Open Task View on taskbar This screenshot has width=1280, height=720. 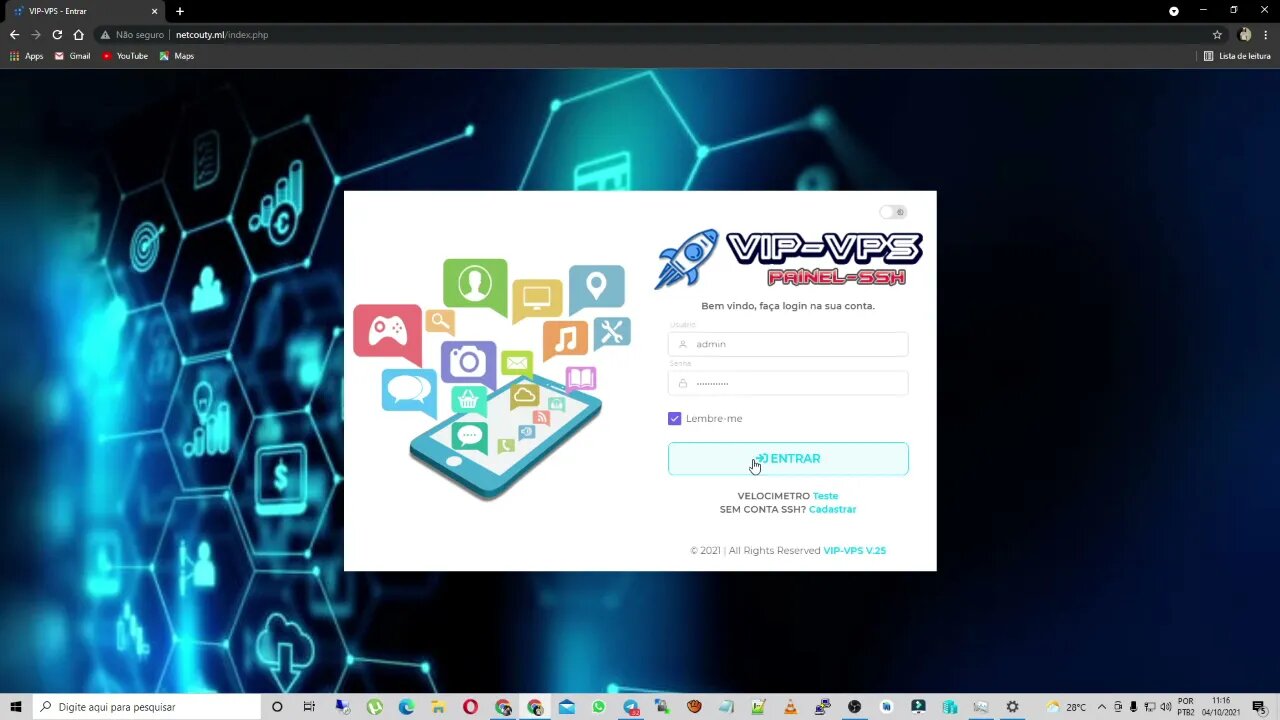pos(309,707)
